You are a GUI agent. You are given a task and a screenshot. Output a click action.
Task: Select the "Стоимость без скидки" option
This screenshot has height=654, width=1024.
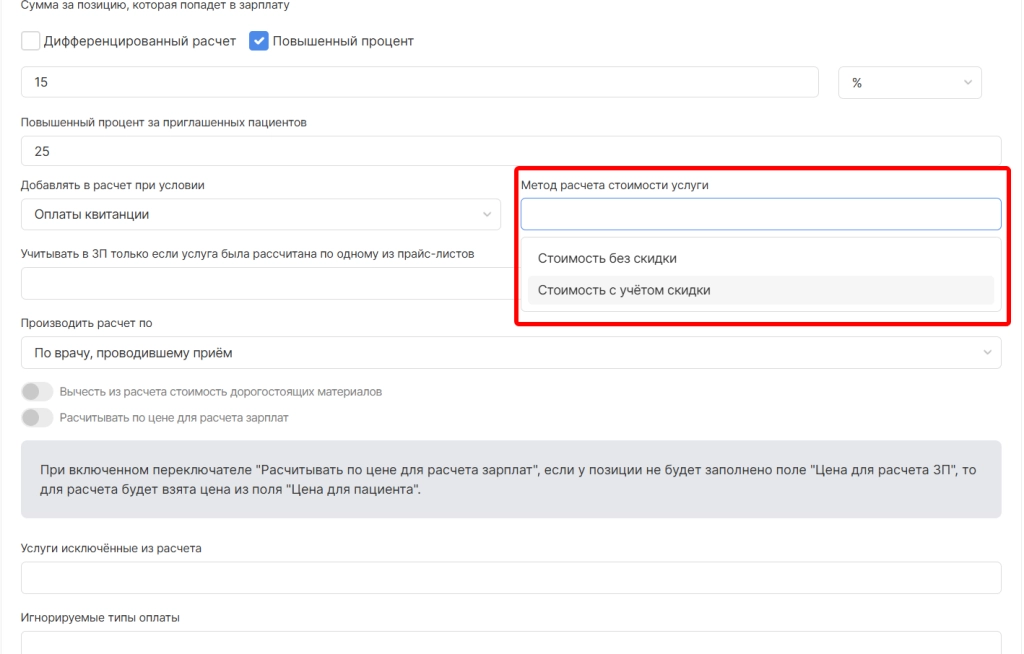(x=607, y=259)
